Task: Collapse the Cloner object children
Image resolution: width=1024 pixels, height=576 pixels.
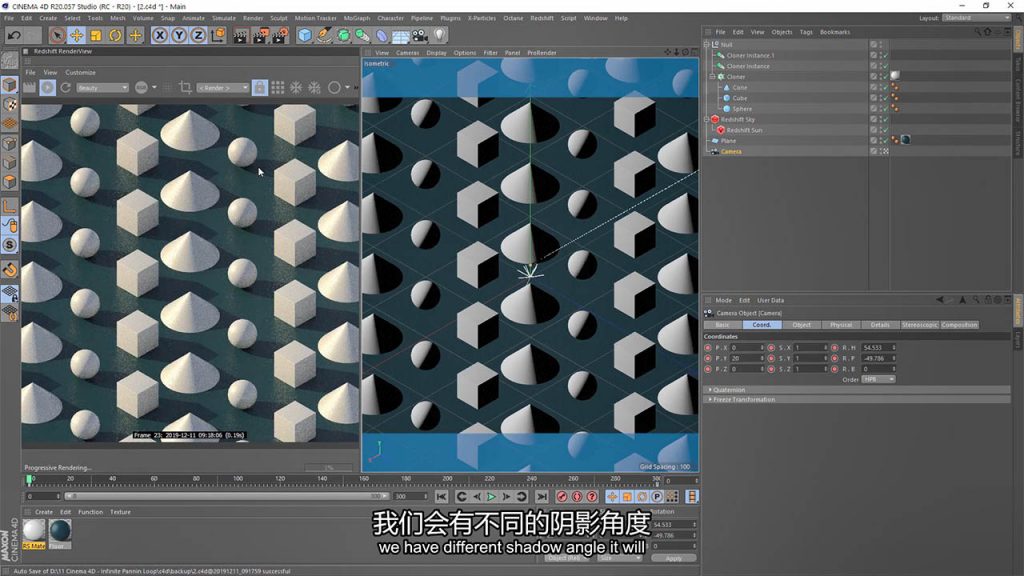Action: [x=712, y=76]
